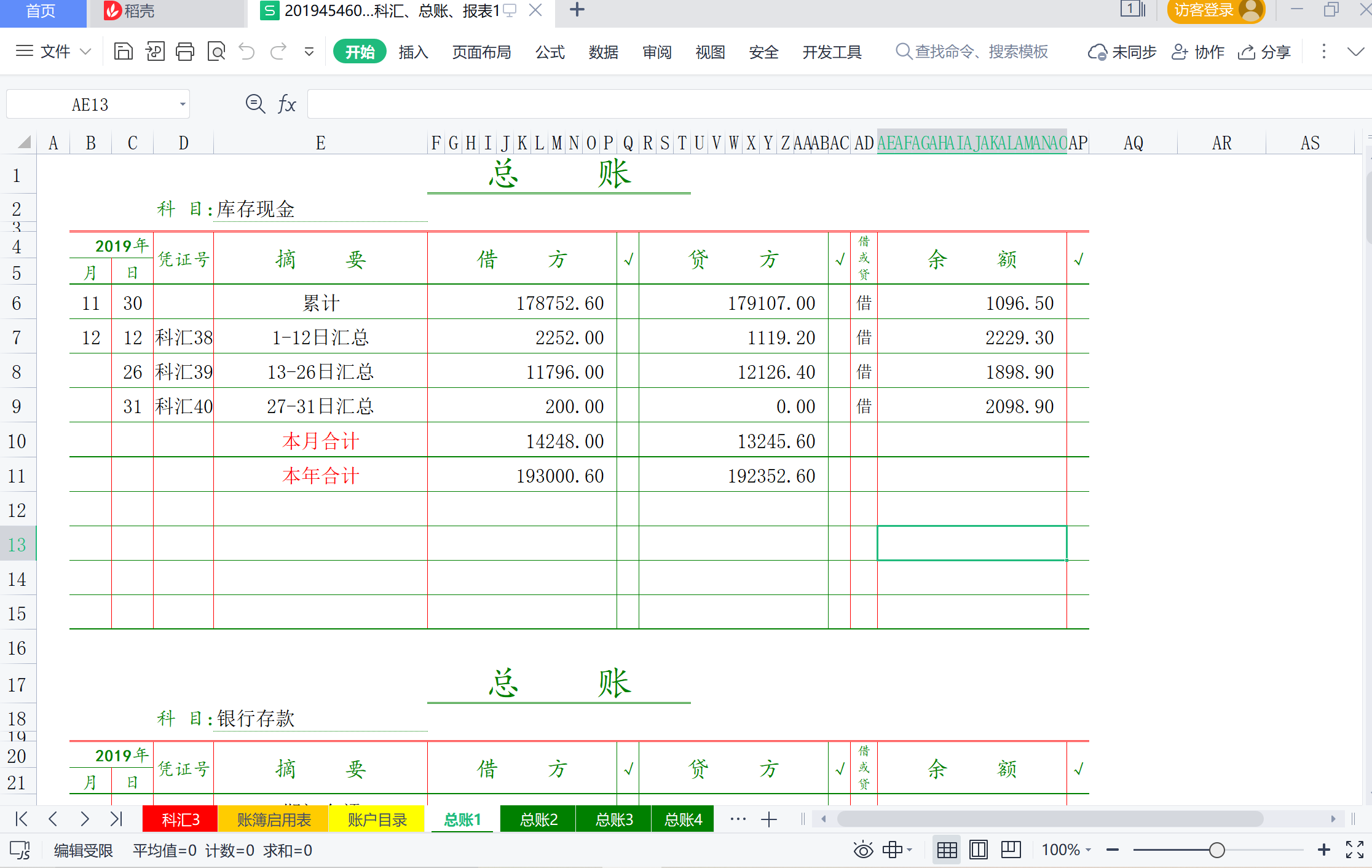The width and height of the screenshot is (1372, 868).
Task: Click the Redo arrow icon
Action: click(x=278, y=52)
